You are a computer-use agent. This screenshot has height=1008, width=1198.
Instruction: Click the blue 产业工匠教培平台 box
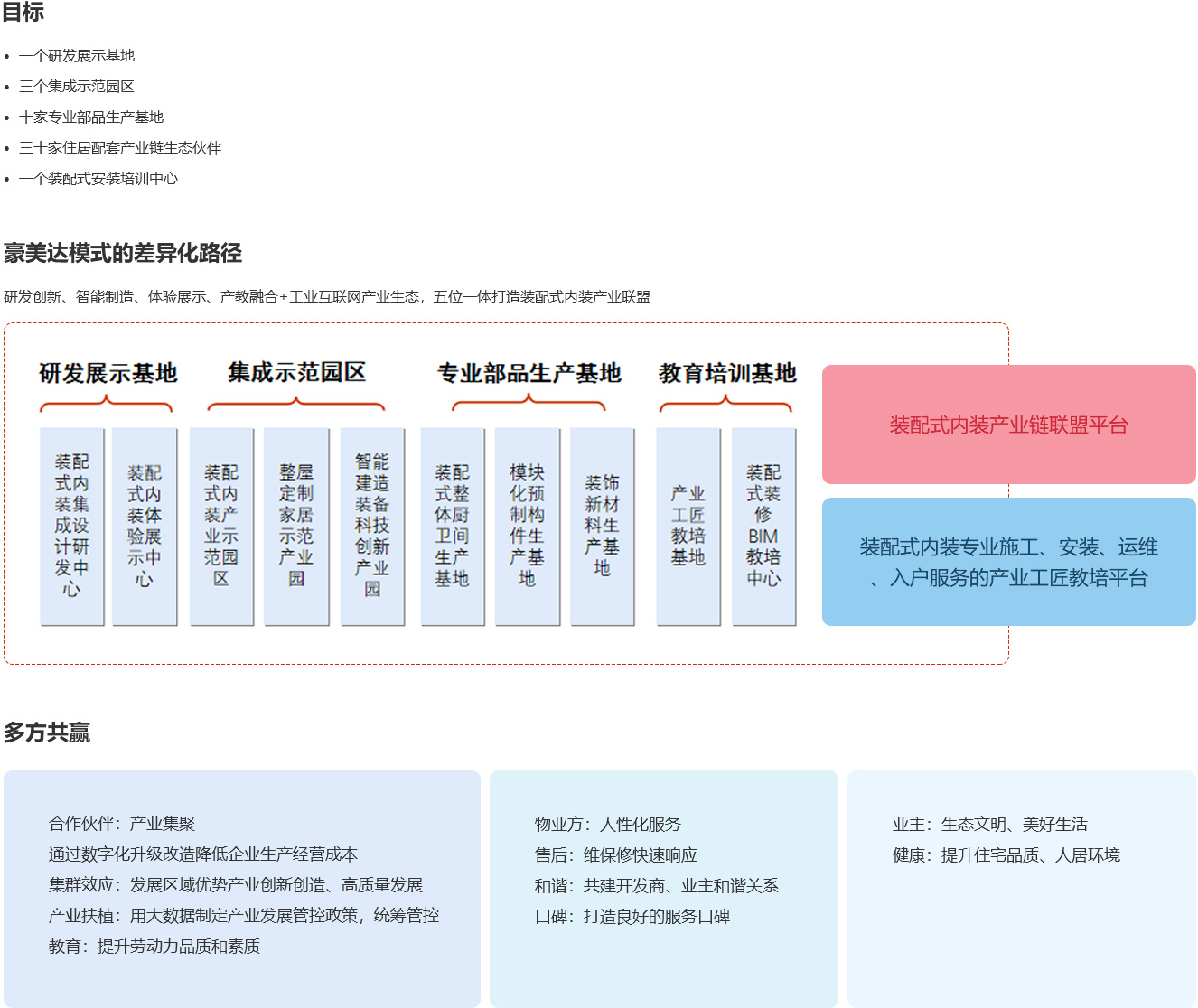click(x=1009, y=562)
